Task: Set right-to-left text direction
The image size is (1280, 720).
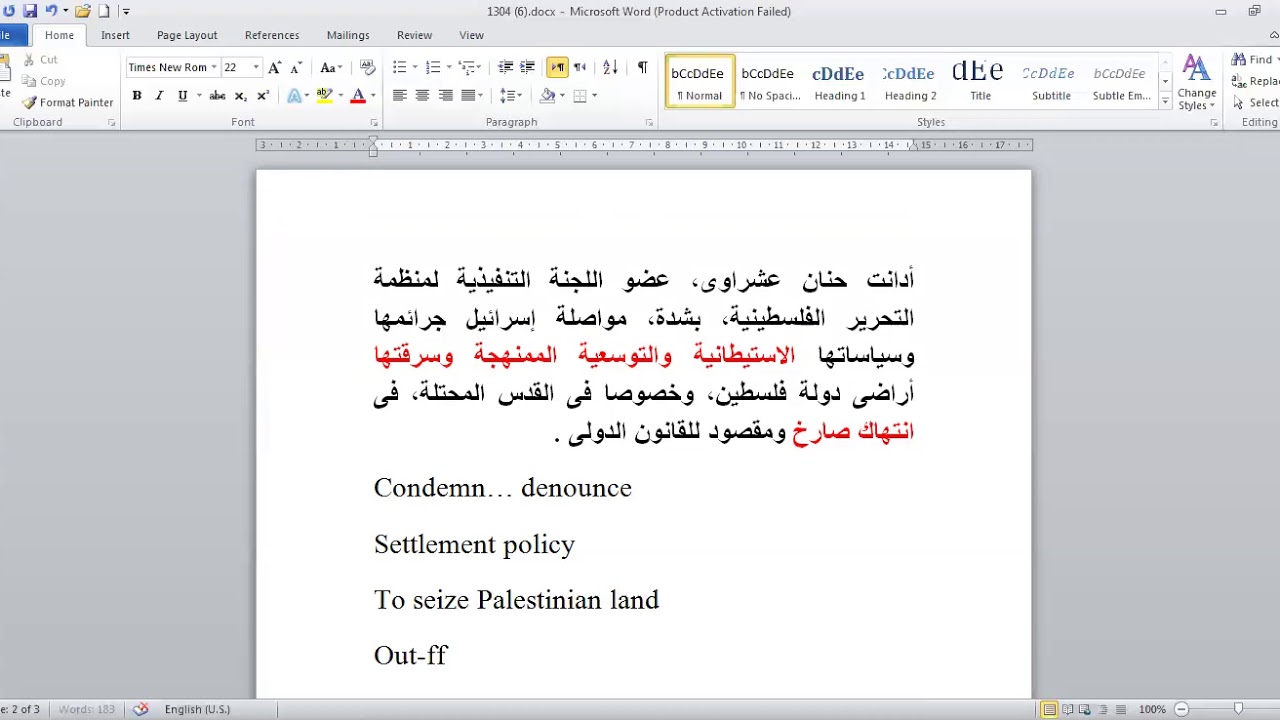Action: (x=580, y=67)
